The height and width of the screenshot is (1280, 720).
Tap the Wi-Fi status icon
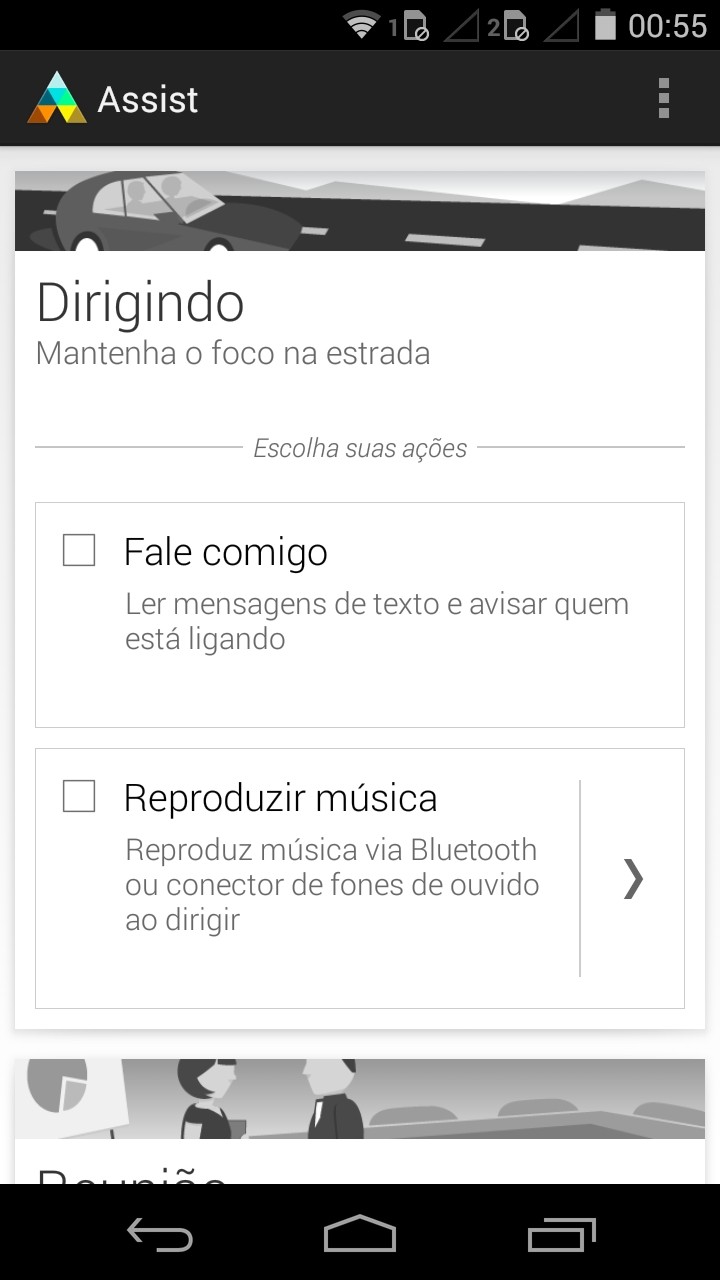(361, 24)
